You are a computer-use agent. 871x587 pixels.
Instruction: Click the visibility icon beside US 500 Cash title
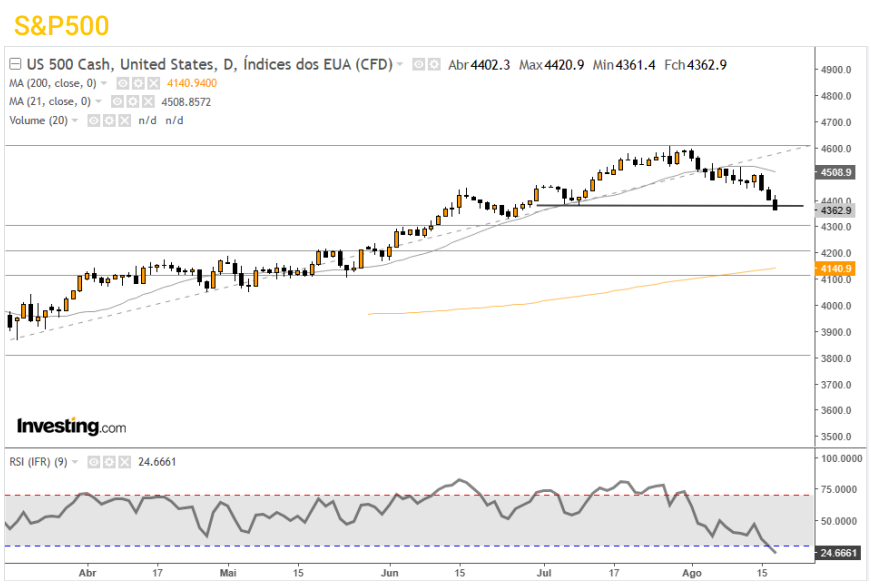419,64
